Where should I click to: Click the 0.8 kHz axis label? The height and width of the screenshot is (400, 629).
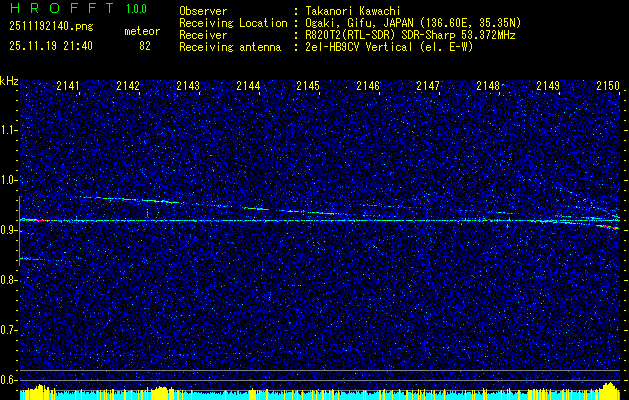coord(8,280)
